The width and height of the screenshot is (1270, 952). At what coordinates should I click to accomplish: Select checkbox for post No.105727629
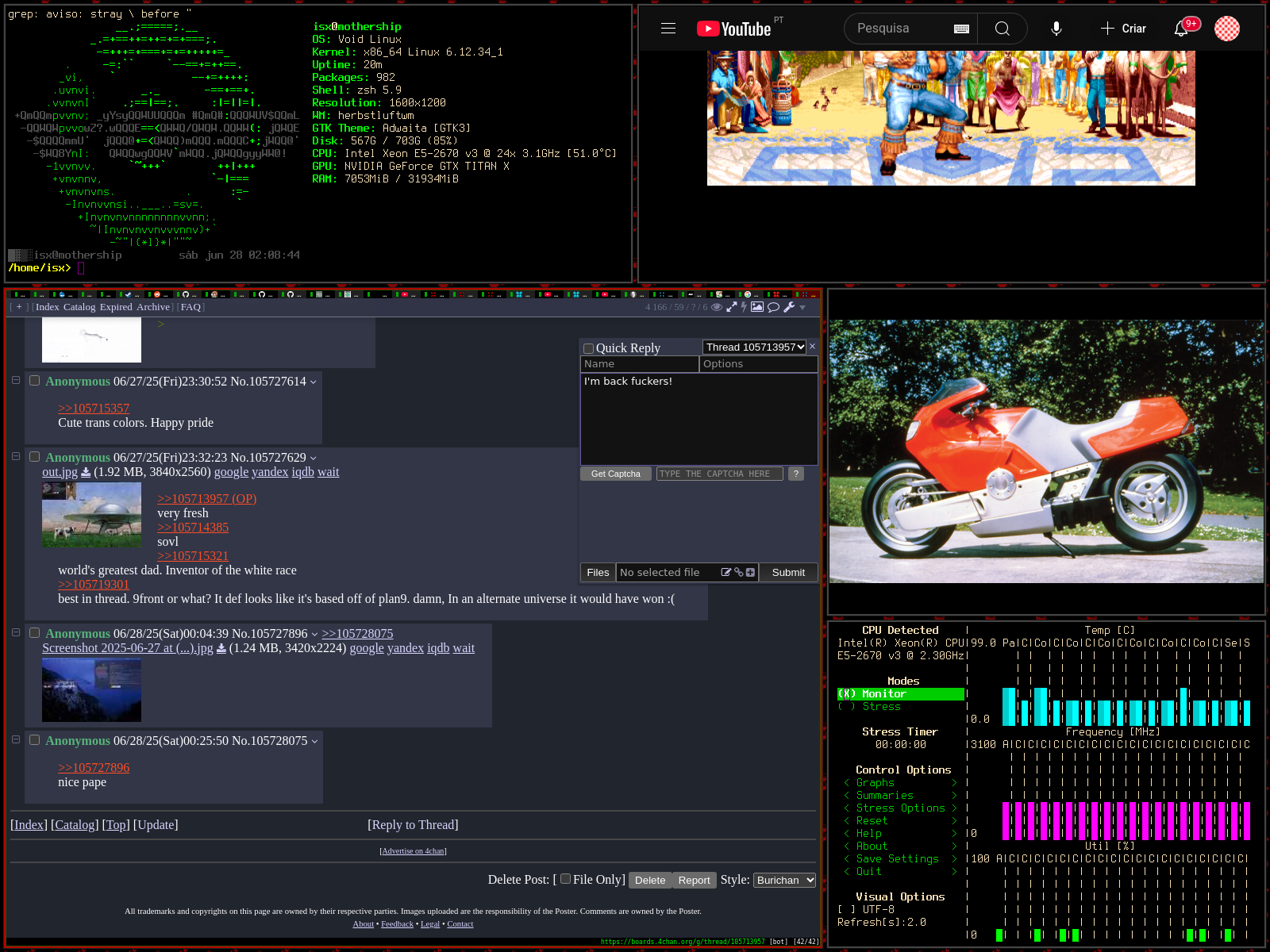coord(34,456)
